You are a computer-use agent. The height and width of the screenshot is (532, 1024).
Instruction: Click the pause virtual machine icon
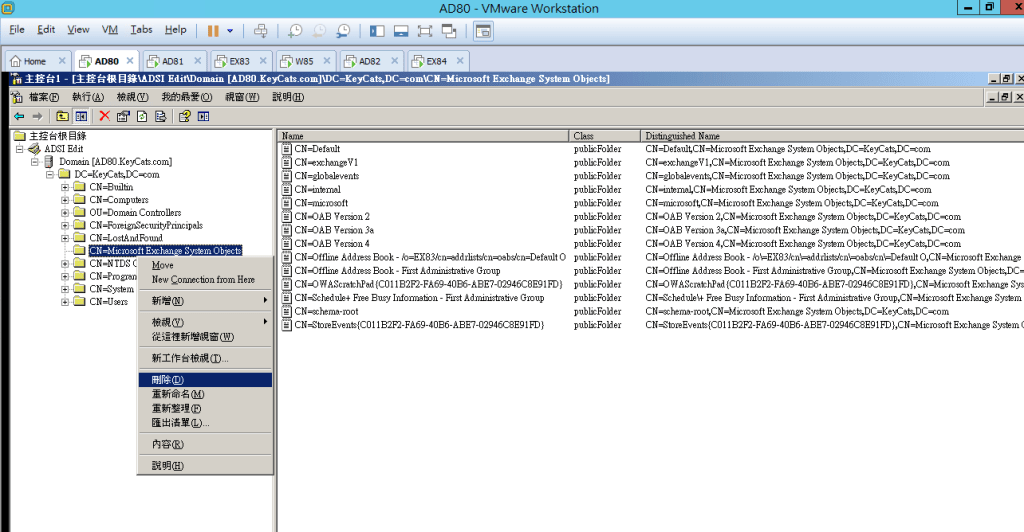click(x=213, y=31)
